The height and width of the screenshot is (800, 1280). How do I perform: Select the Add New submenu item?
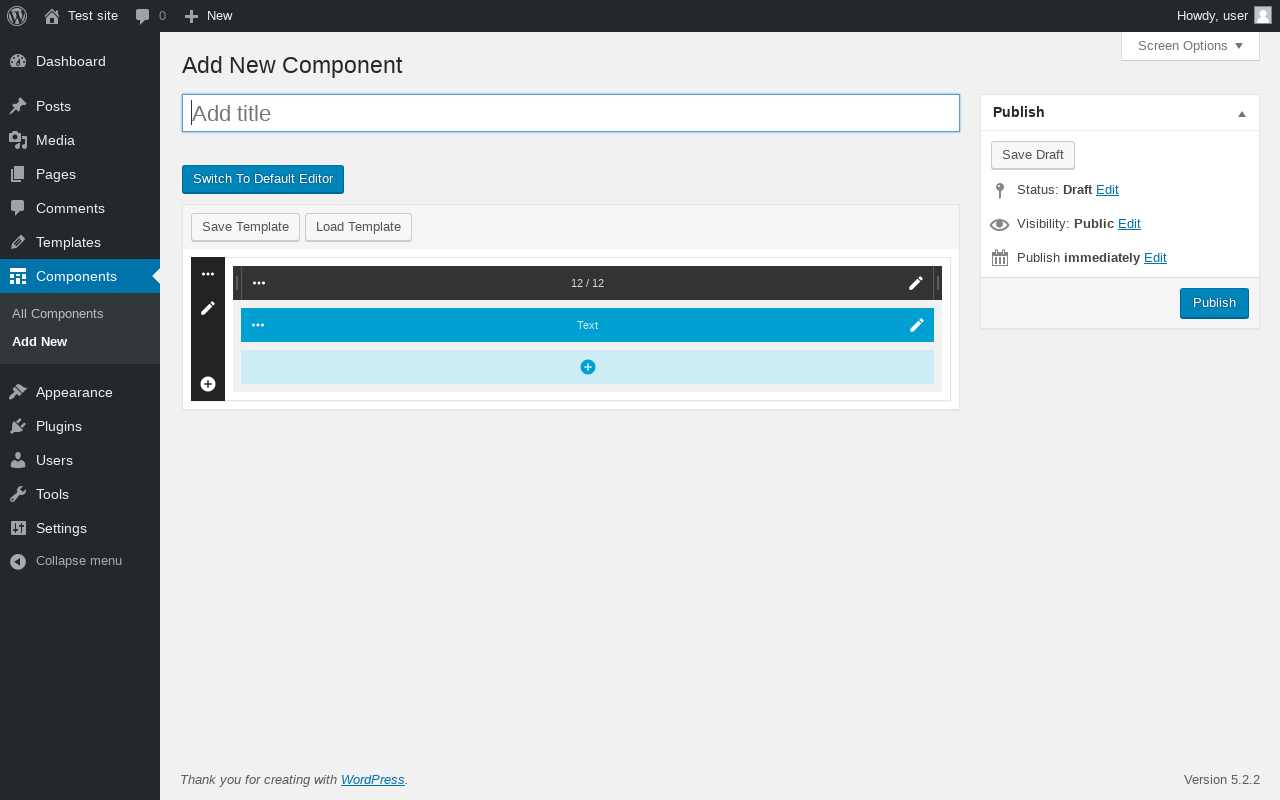[40, 341]
